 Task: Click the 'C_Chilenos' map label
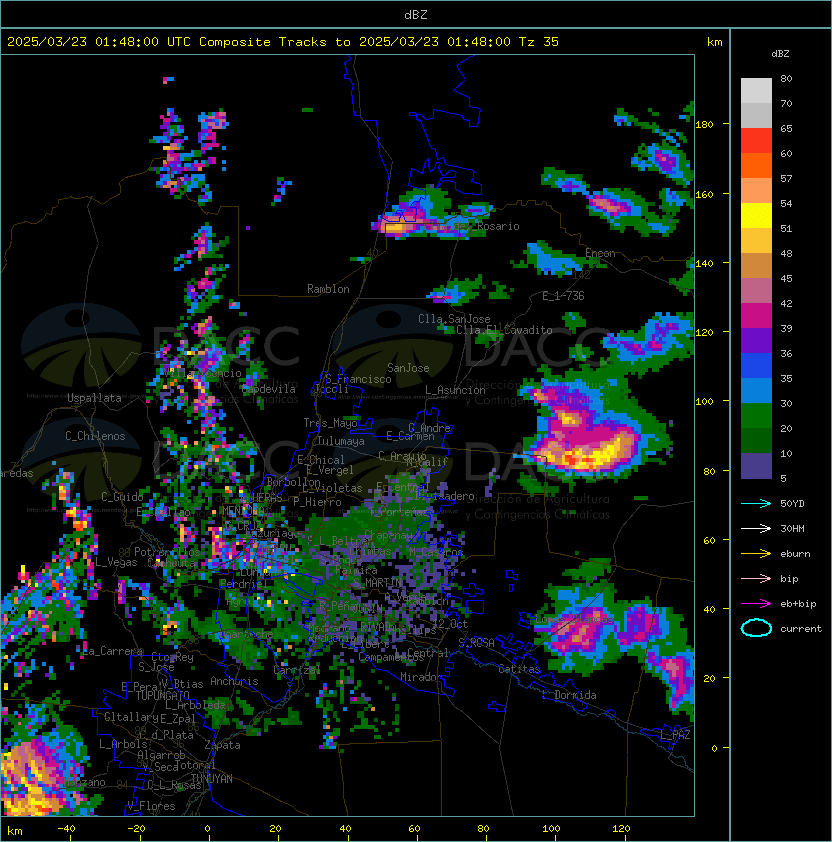[x=95, y=436]
